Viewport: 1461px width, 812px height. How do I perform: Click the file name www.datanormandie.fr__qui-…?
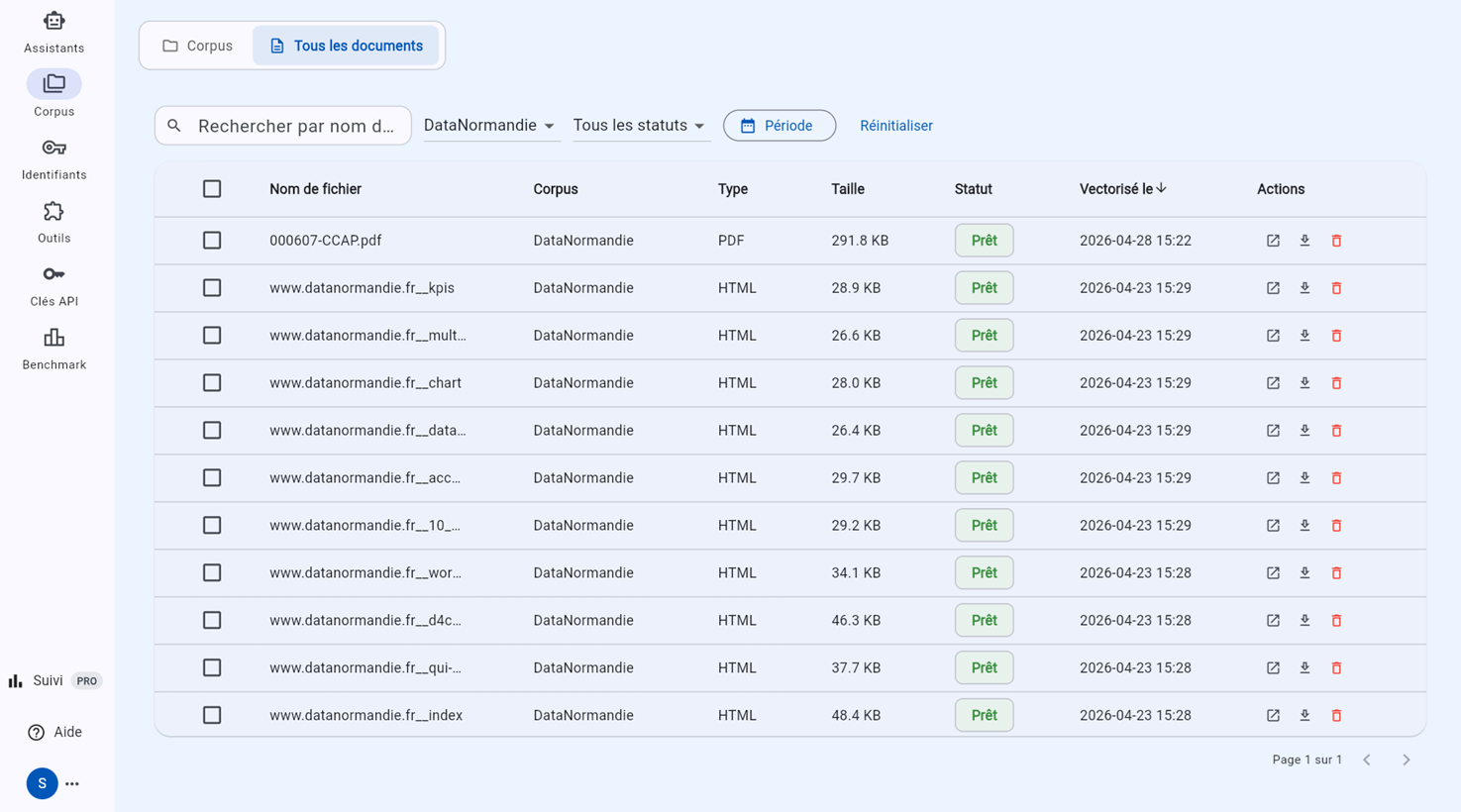[x=365, y=668]
